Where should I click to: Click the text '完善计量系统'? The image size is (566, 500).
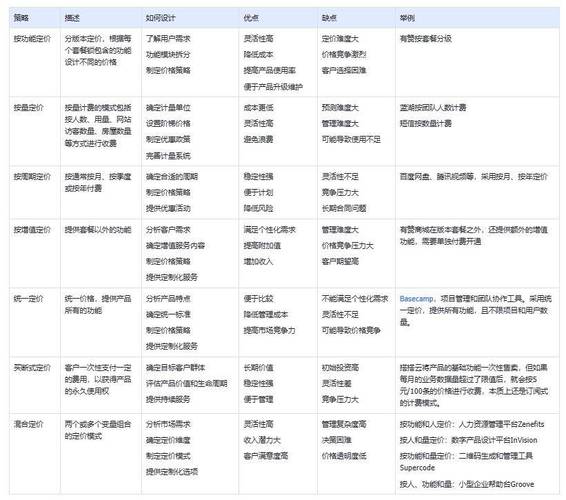point(168,156)
